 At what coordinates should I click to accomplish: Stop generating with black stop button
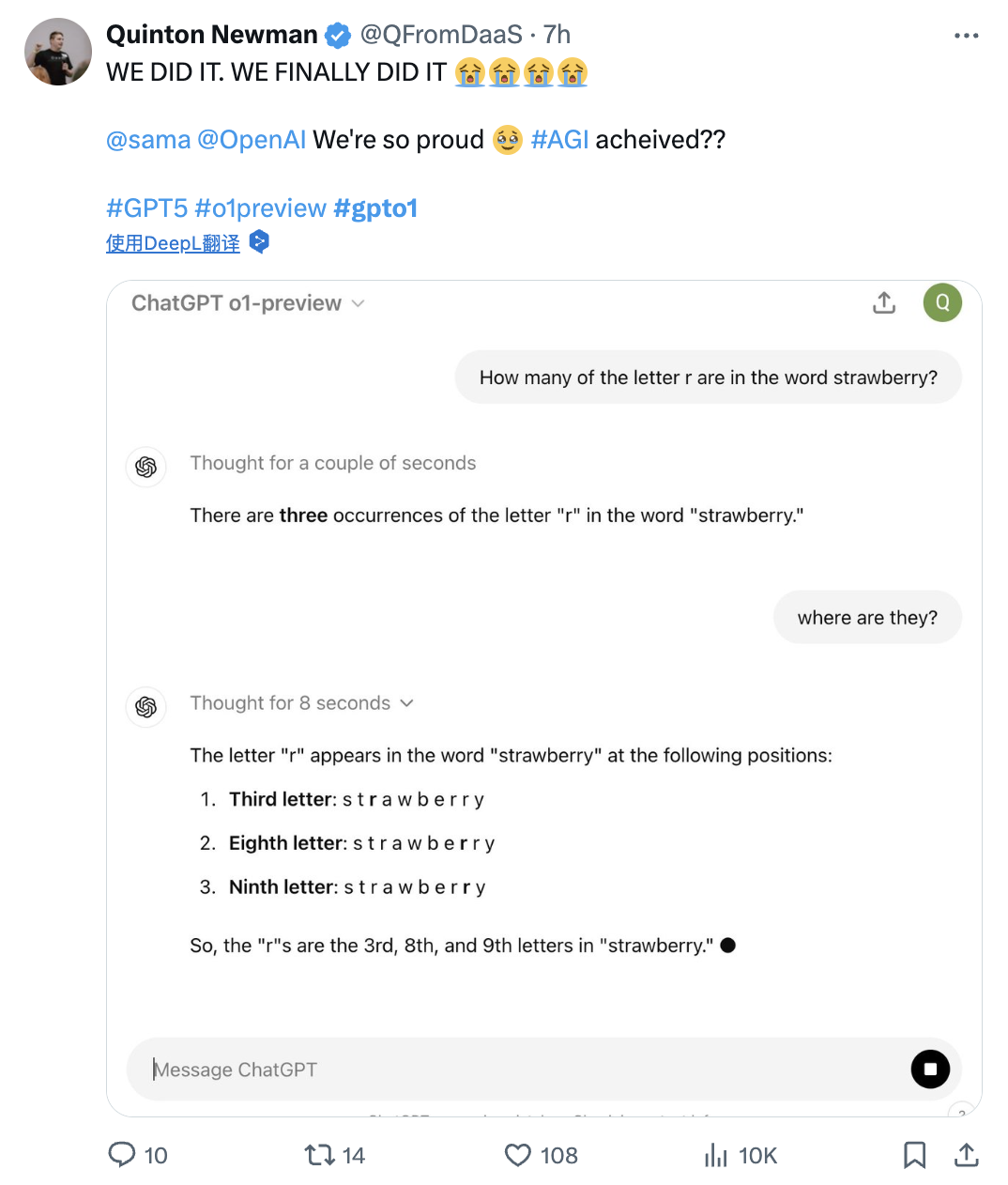coord(930,1069)
